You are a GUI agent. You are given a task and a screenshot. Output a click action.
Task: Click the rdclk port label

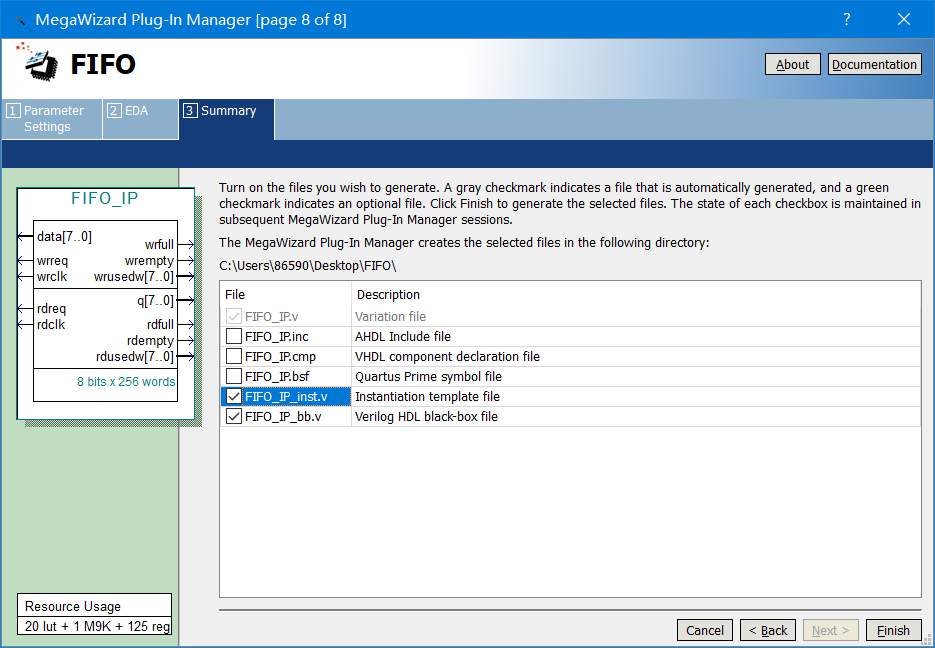click(51, 325)
